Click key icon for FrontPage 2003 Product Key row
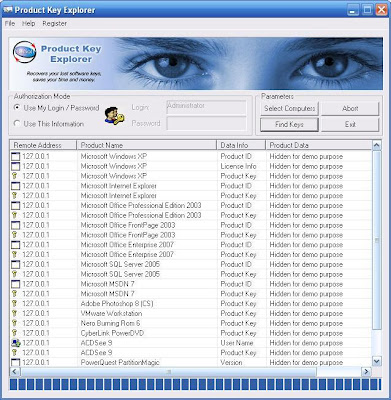The height and width of the screenshot is (400, 391). tap(15, 235)
